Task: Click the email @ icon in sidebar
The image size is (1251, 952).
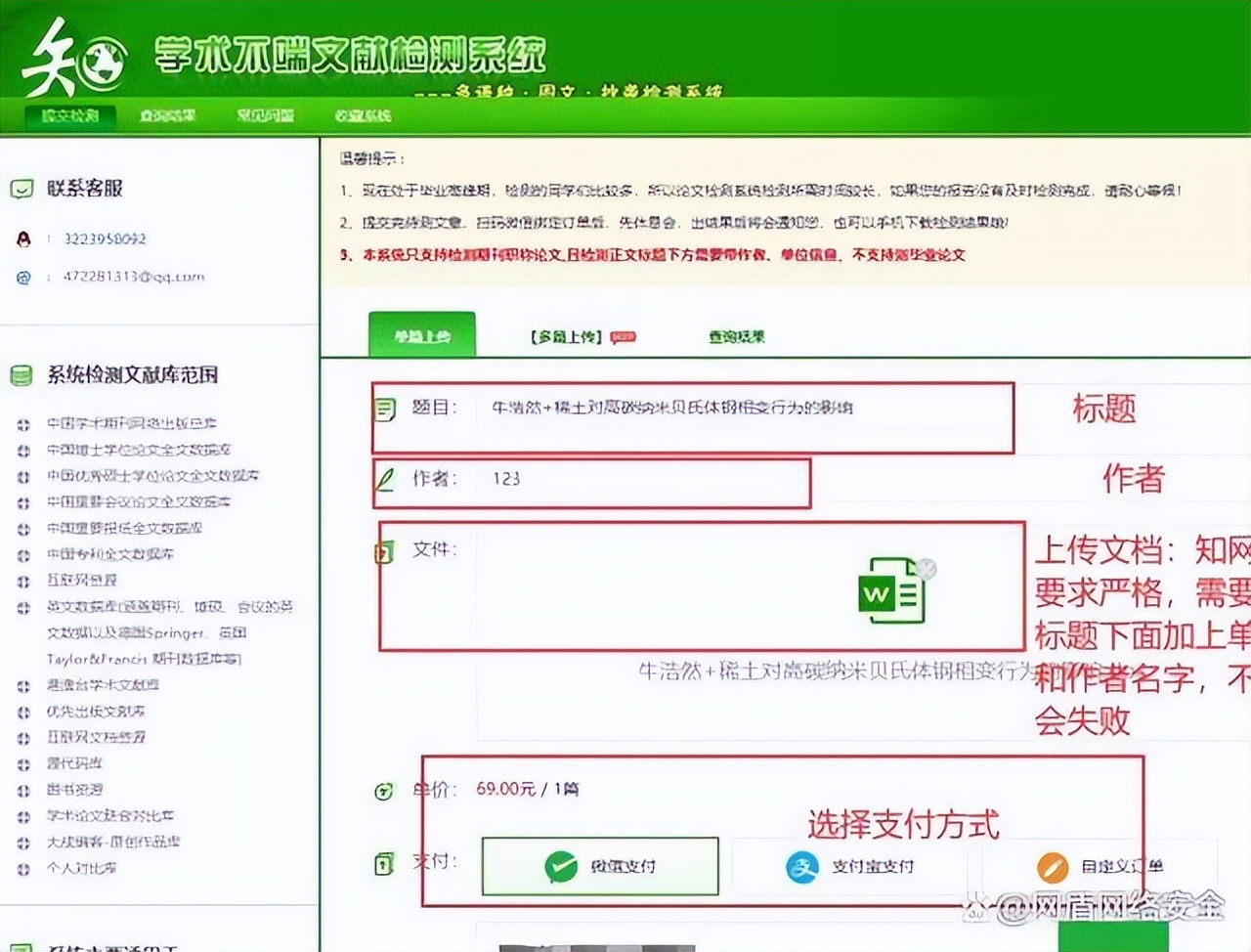Action: point(23,278)
